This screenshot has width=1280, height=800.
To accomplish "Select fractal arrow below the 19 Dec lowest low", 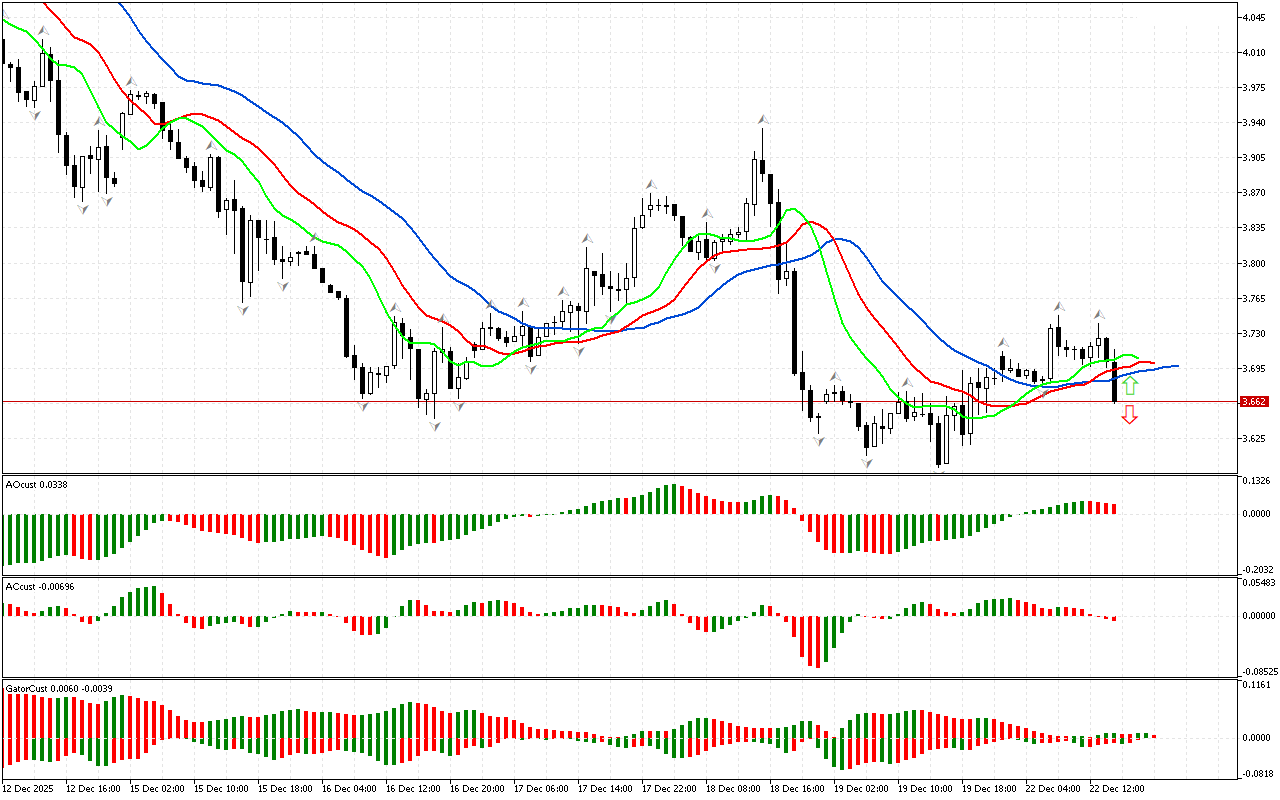I will 940,470.
